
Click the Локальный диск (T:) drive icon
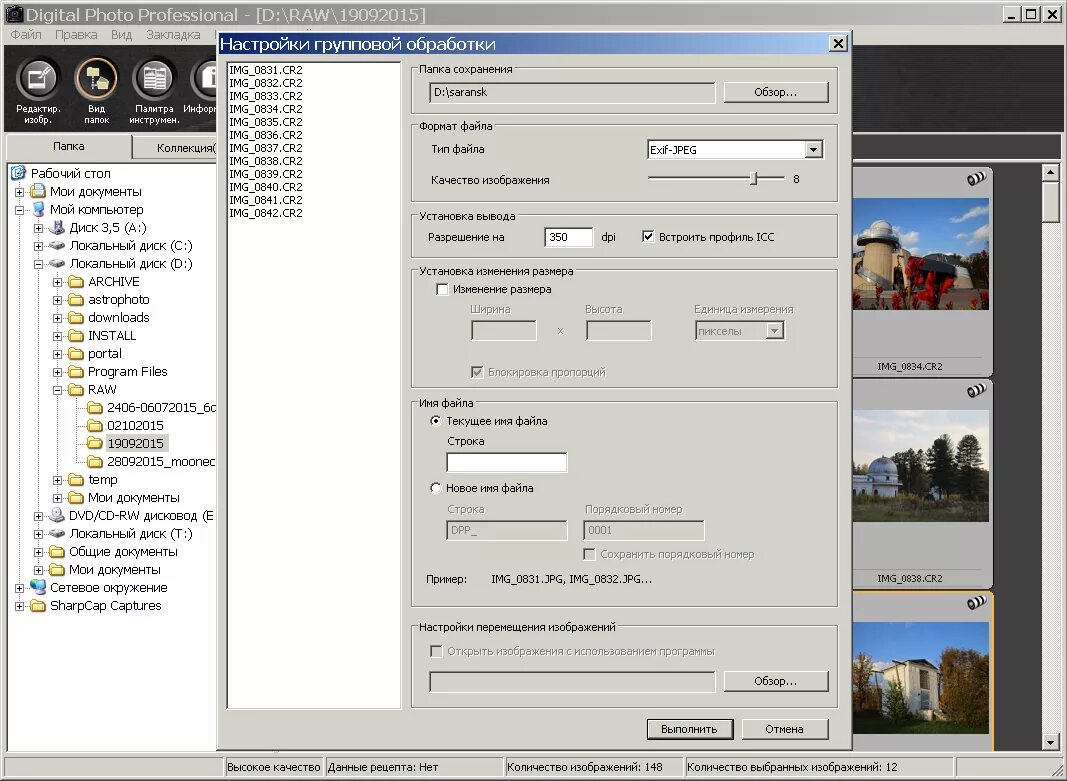click(57, 533)
